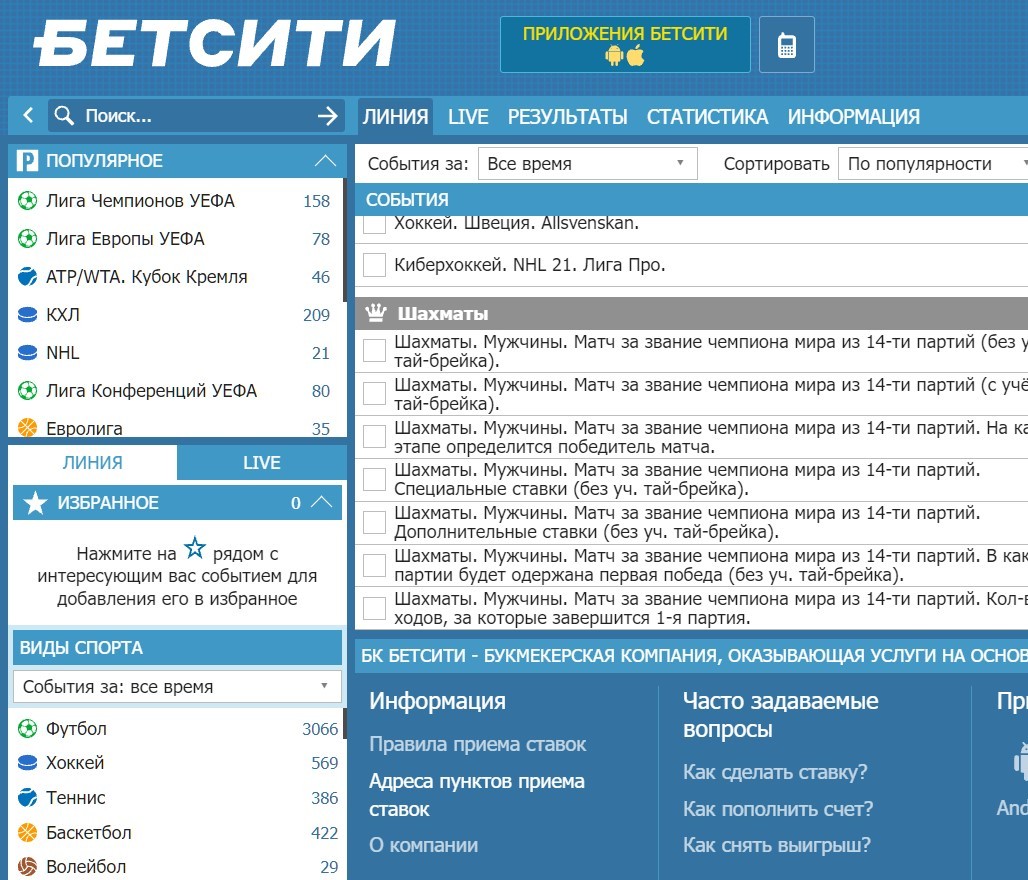Click the Android and Apple apps icon
1028x880 pixels.
(x=625, y=56)
